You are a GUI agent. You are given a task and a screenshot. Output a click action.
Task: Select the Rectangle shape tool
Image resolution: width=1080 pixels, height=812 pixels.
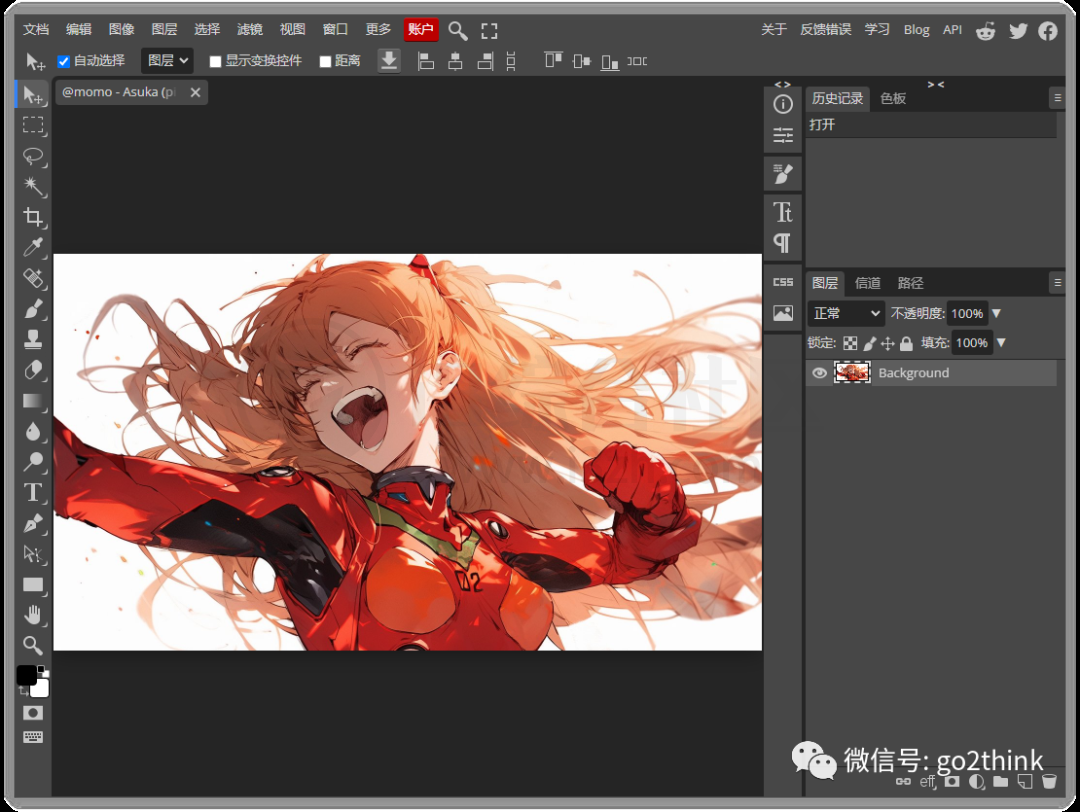click(x=32, y=585)
